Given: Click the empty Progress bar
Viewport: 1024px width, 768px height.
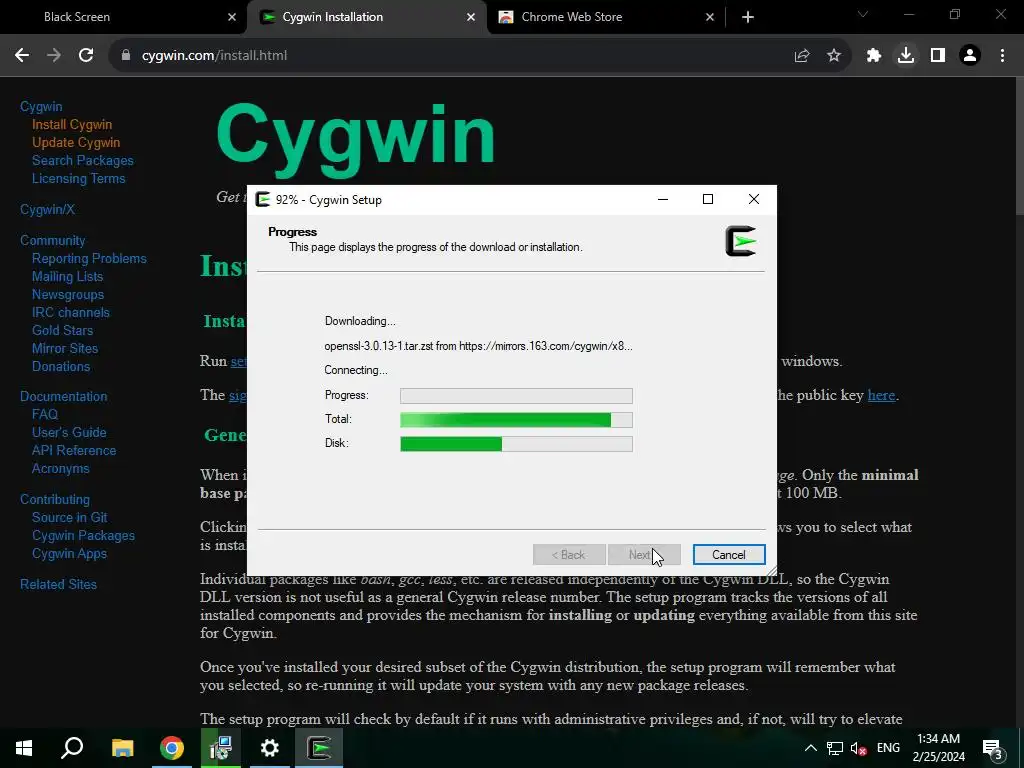Looking at the screenshot, I should [516, 395].
